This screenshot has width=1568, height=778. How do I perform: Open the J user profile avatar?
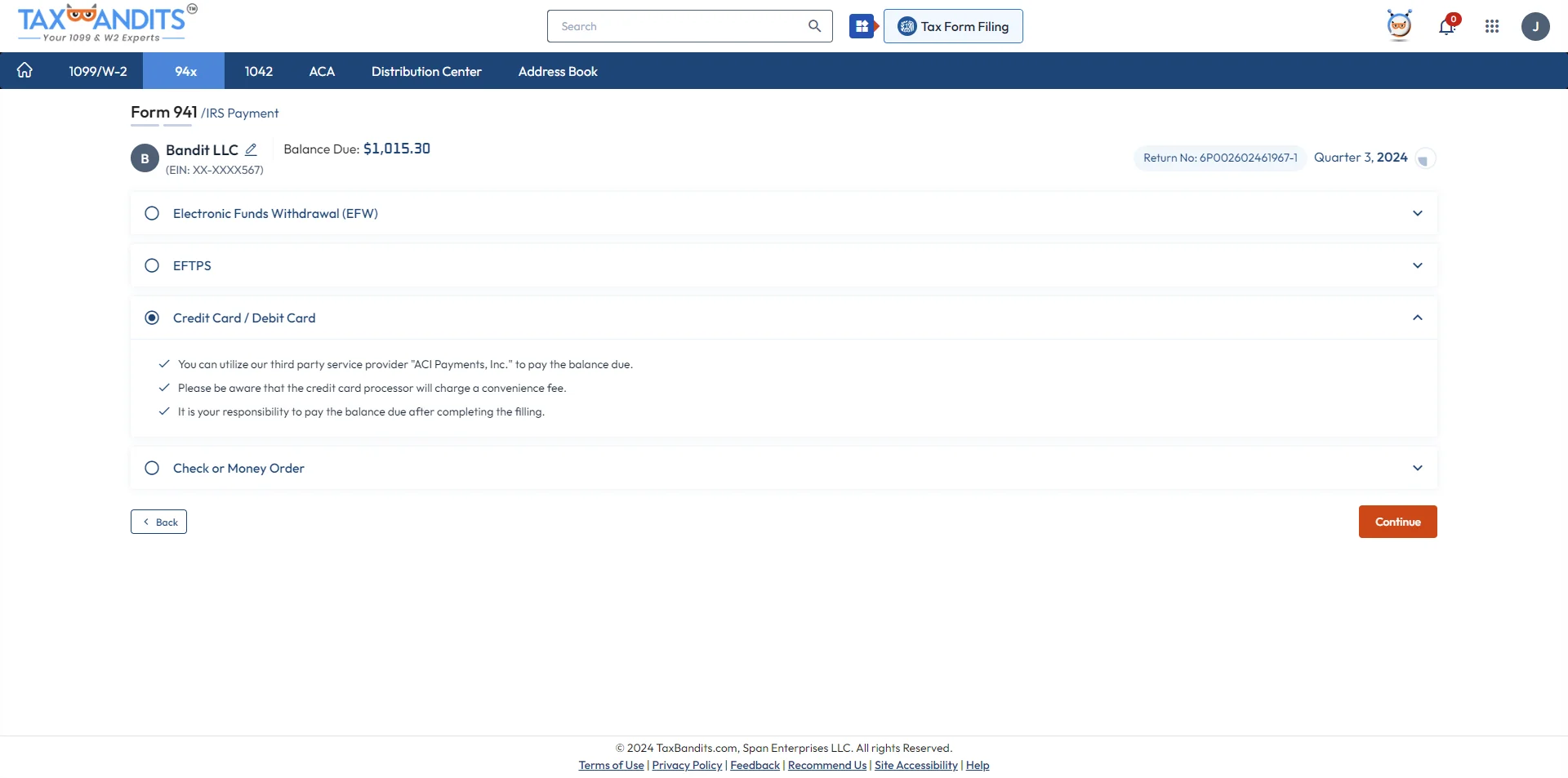coord(1535,26)
